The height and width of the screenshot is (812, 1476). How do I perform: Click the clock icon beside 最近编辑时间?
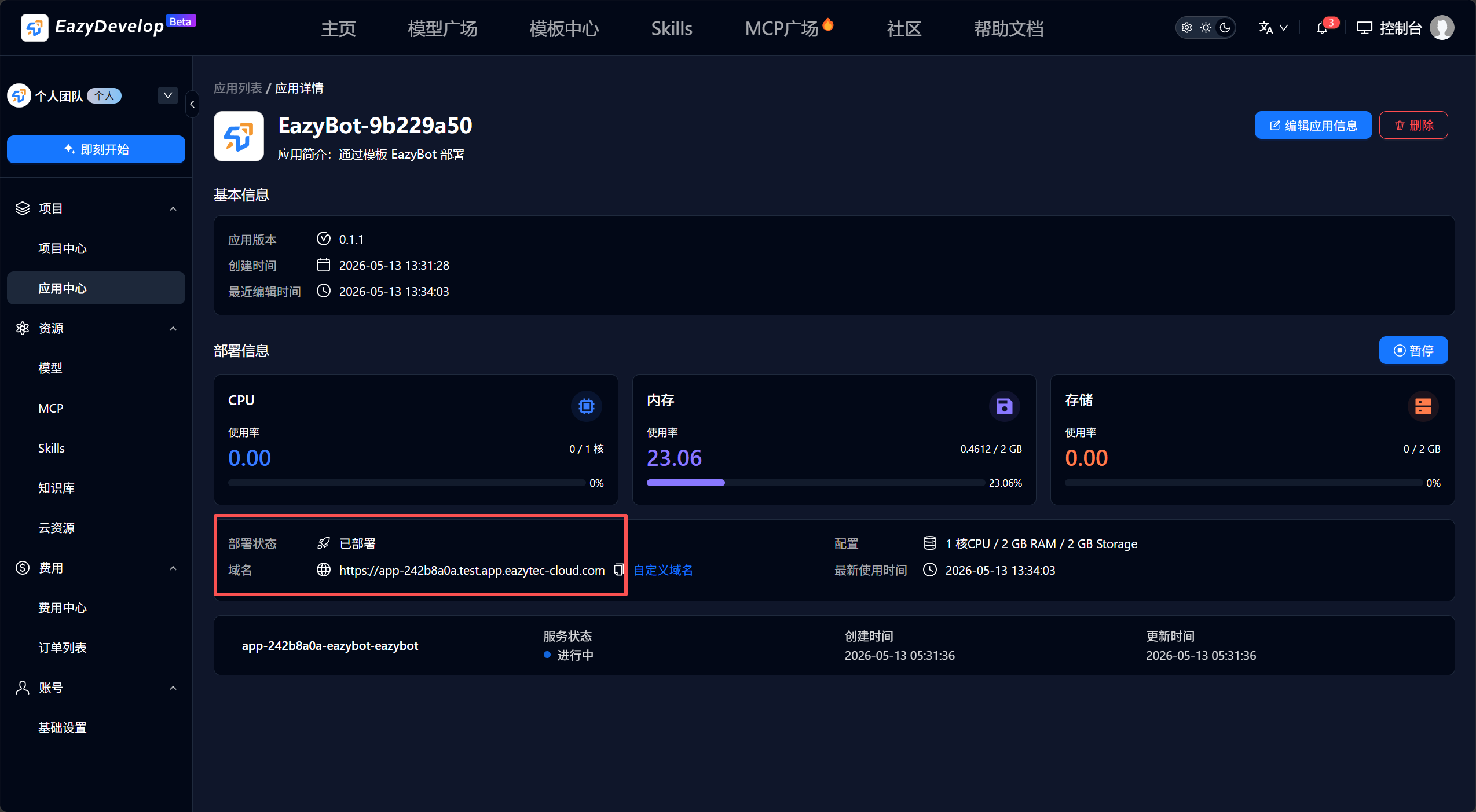click(324, 291)
